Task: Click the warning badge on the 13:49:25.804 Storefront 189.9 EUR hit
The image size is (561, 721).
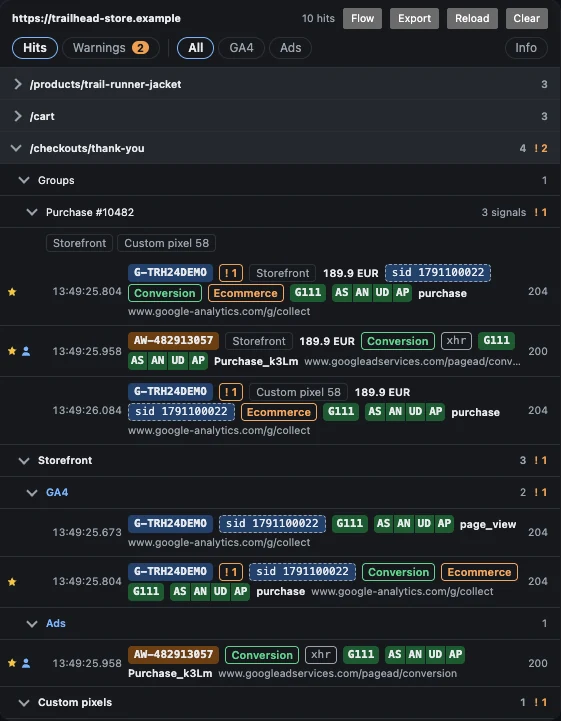Action: (x=231, y=273)
